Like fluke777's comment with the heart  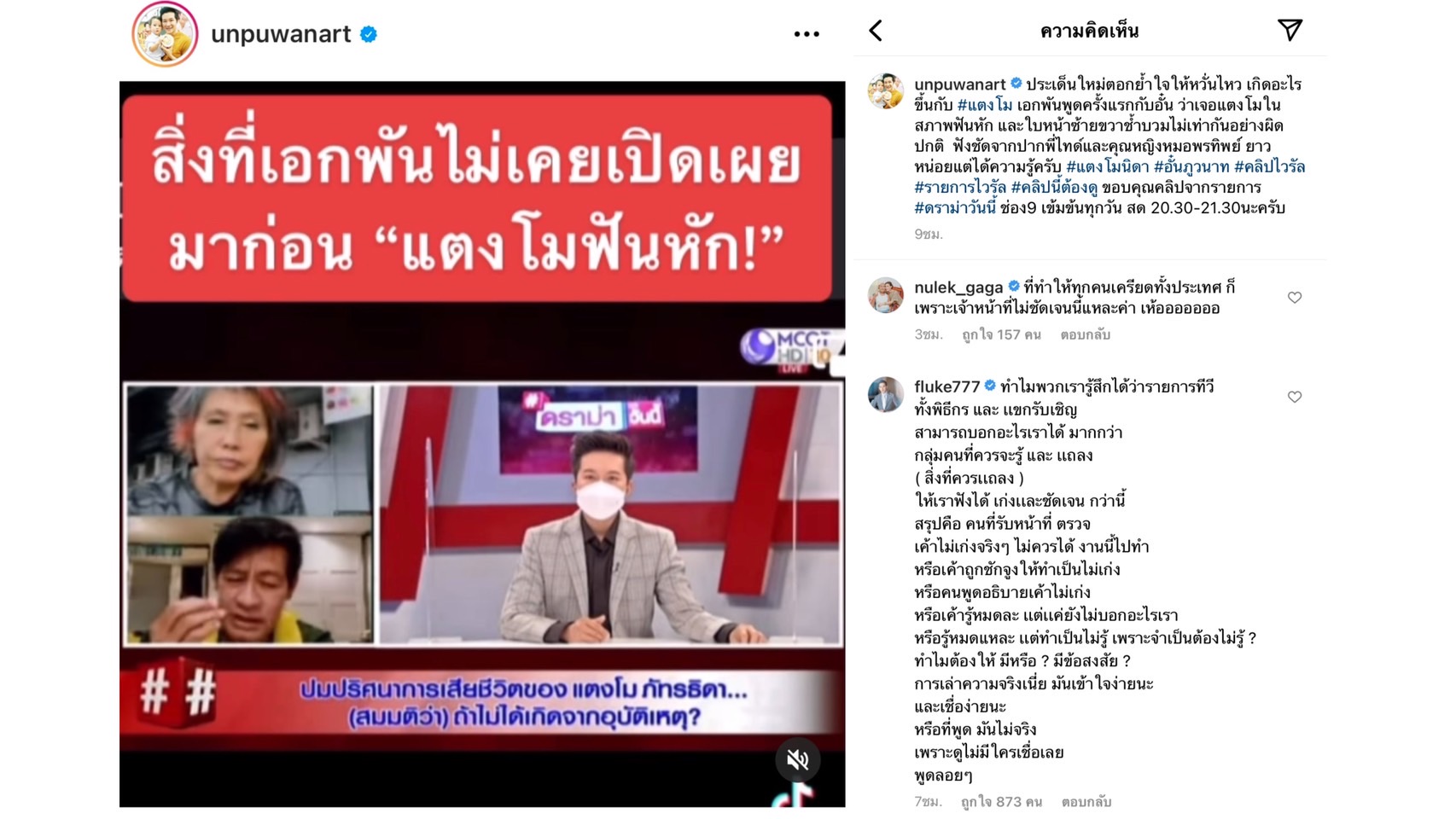pyautogui.click(x=1295, y=397)
